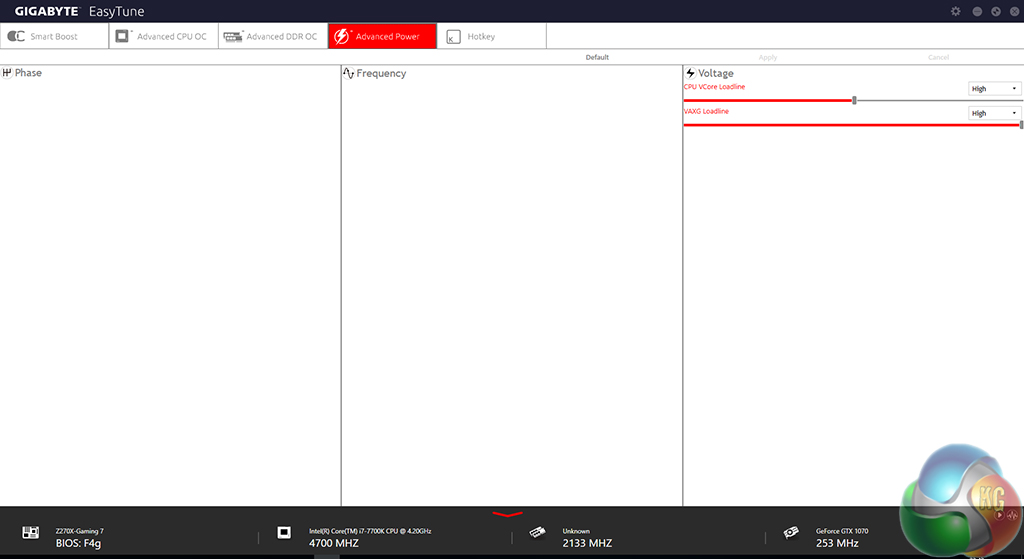Click the Apply button
The height and width of the screenshot is (559, 1024).
coord(768,57)
